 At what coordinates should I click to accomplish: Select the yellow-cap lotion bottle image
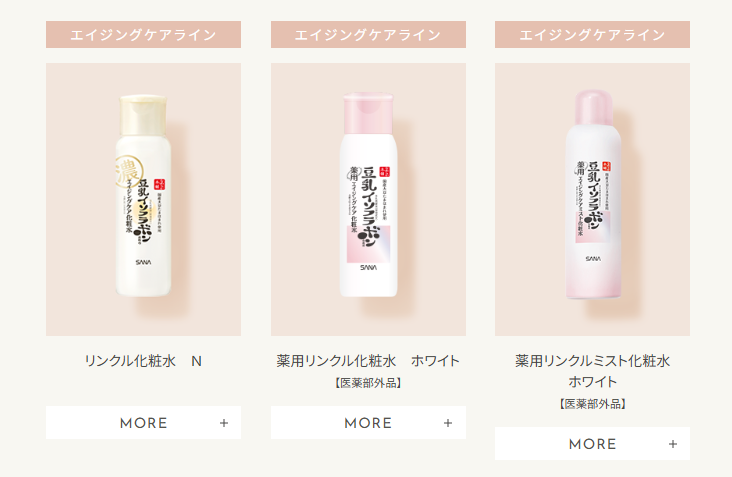click(x=143, y=196)
